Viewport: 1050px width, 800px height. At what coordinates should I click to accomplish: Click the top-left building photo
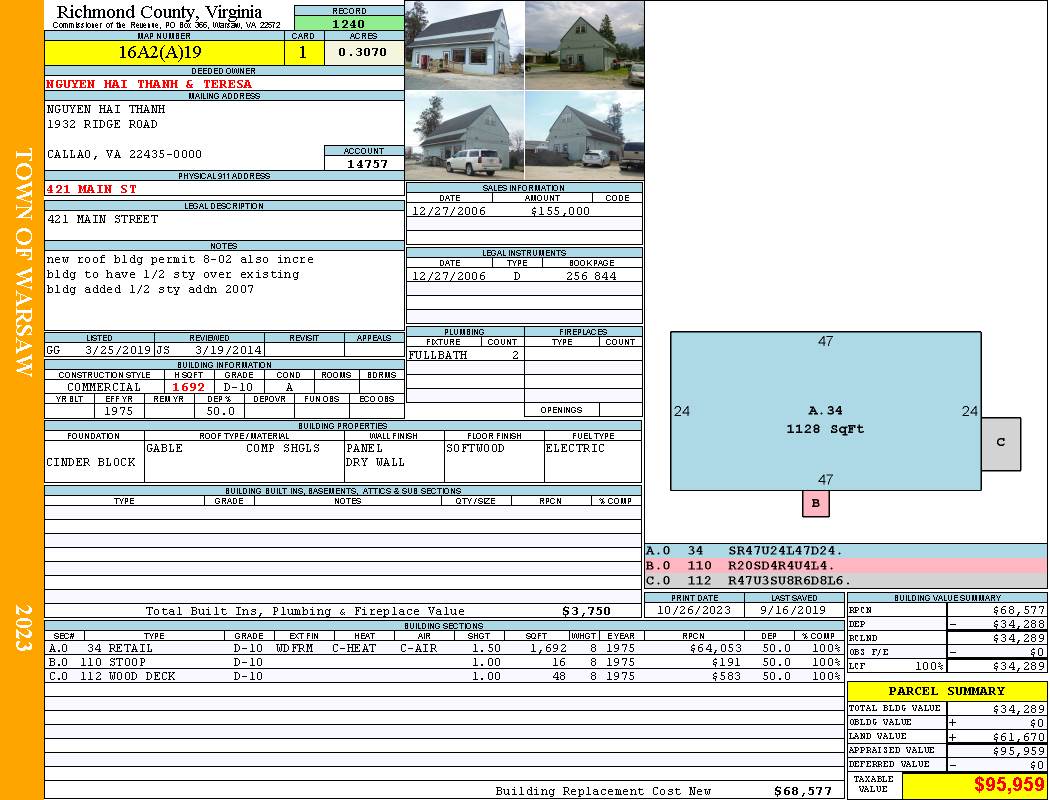[464, 45]
